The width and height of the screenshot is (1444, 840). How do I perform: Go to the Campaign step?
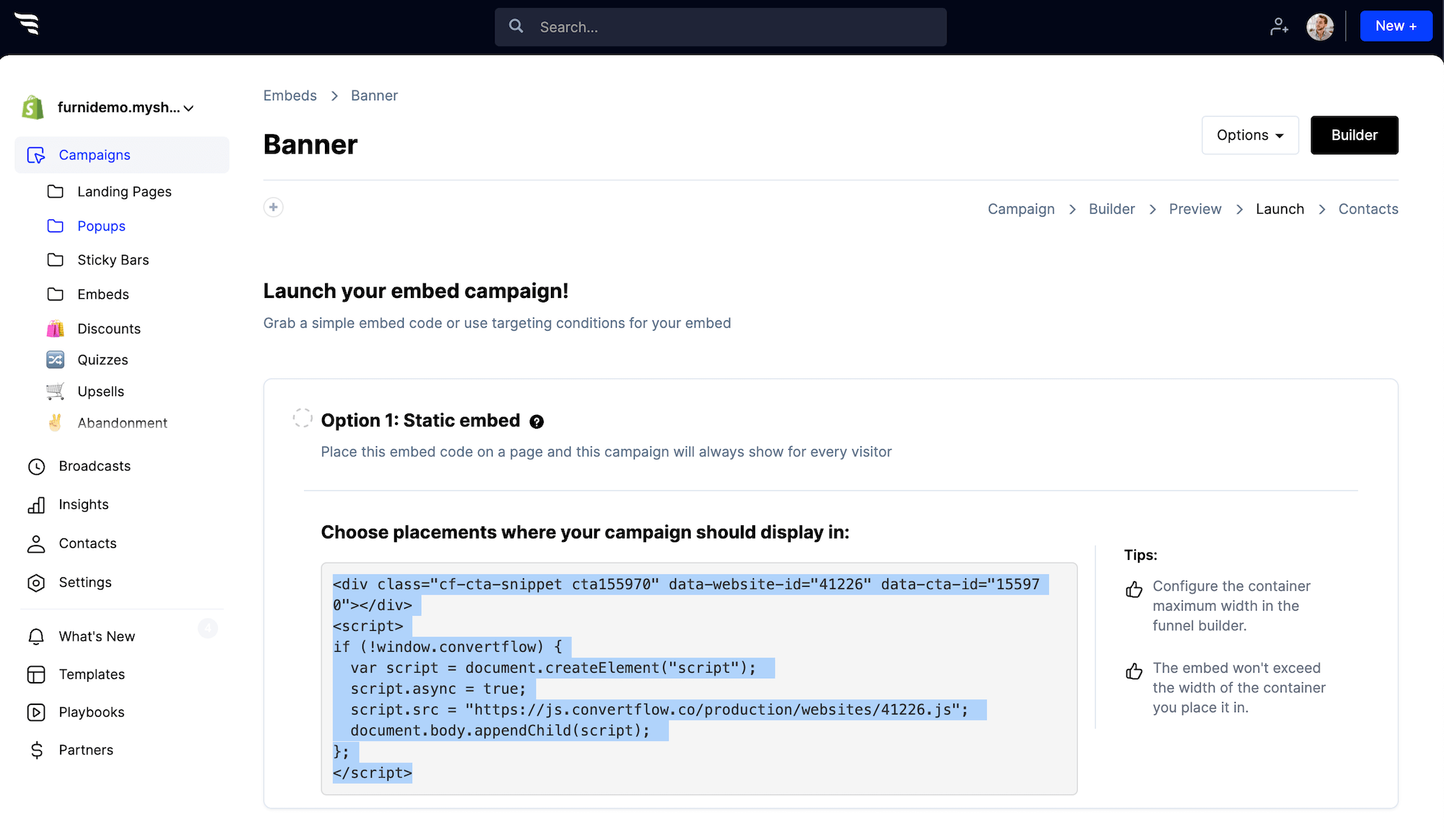coord(1021,209)
